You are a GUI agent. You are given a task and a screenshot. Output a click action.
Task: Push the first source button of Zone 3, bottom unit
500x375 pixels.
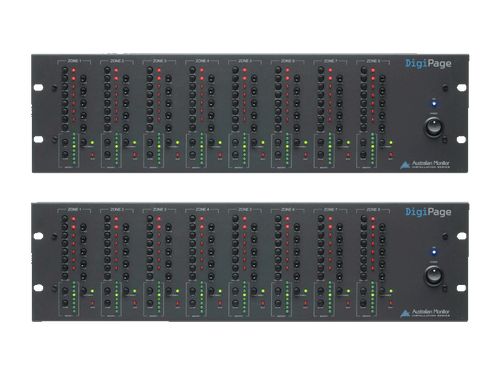tap(150, 219)
